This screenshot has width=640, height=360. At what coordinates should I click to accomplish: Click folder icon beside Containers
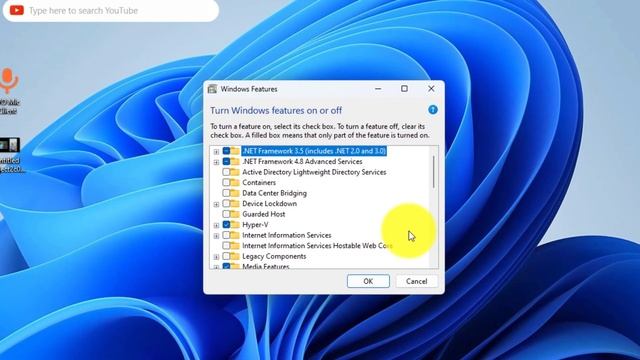(235, 182)
